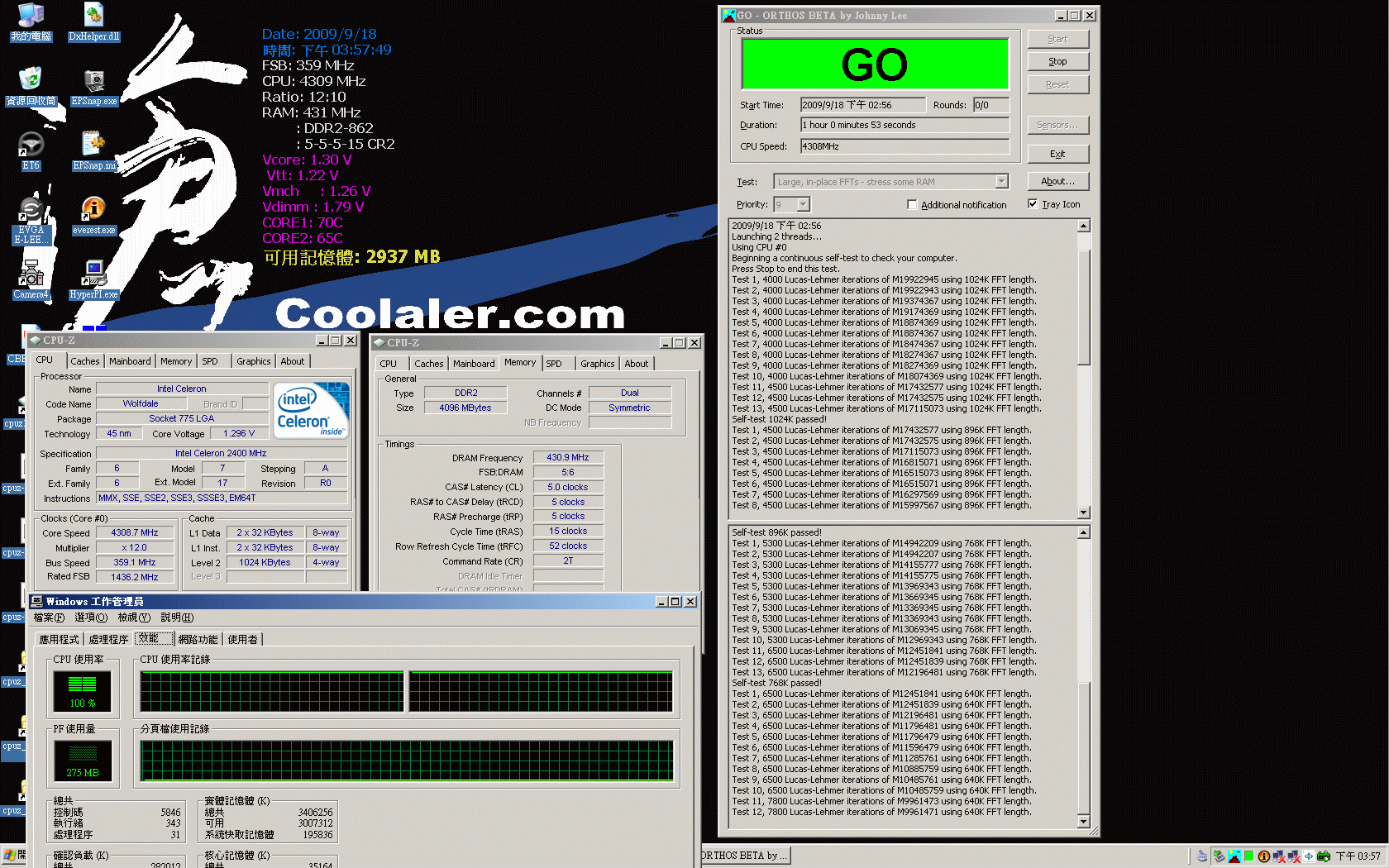Click the Core Speed 4308.7 MHz value
This screenshot has width=1389, height=868.
135,533
